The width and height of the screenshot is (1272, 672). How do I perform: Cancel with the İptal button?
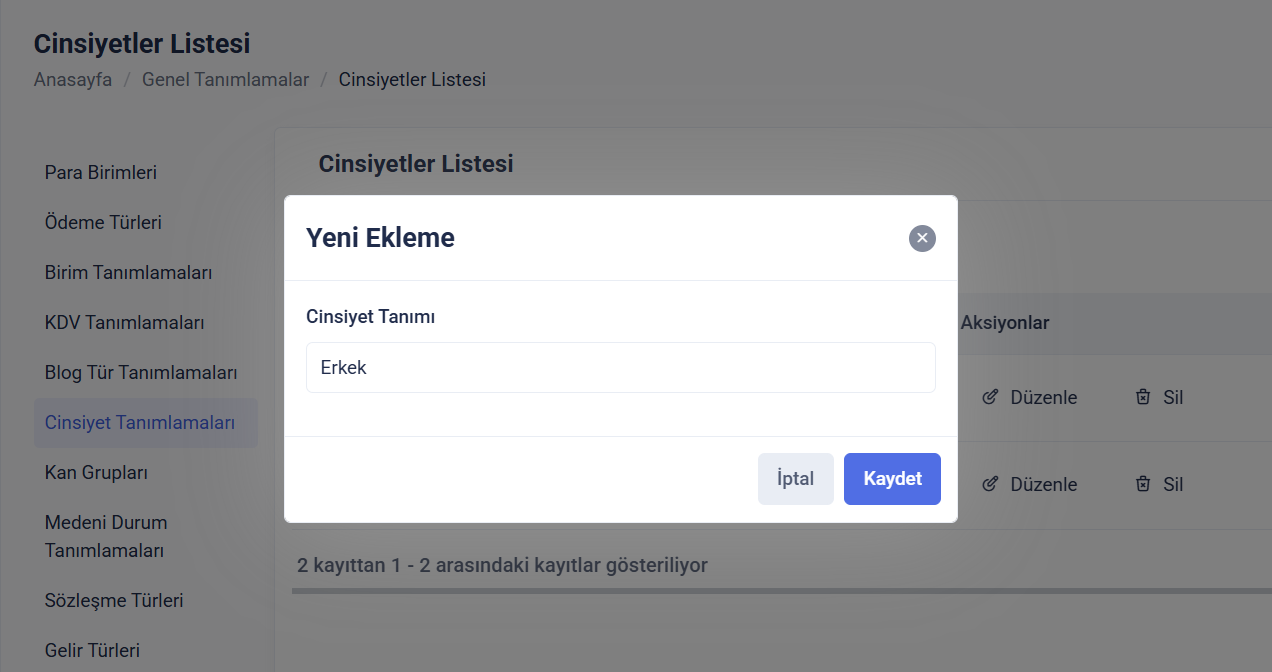[795, 479]
